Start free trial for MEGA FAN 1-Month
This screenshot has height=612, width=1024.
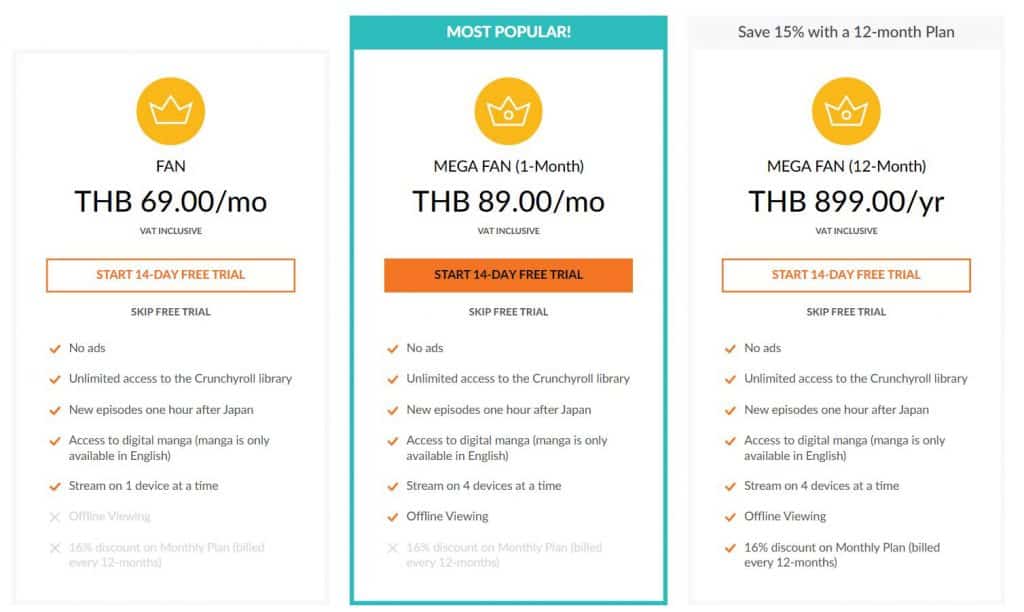pyautogui.click(x=508, y=275)
